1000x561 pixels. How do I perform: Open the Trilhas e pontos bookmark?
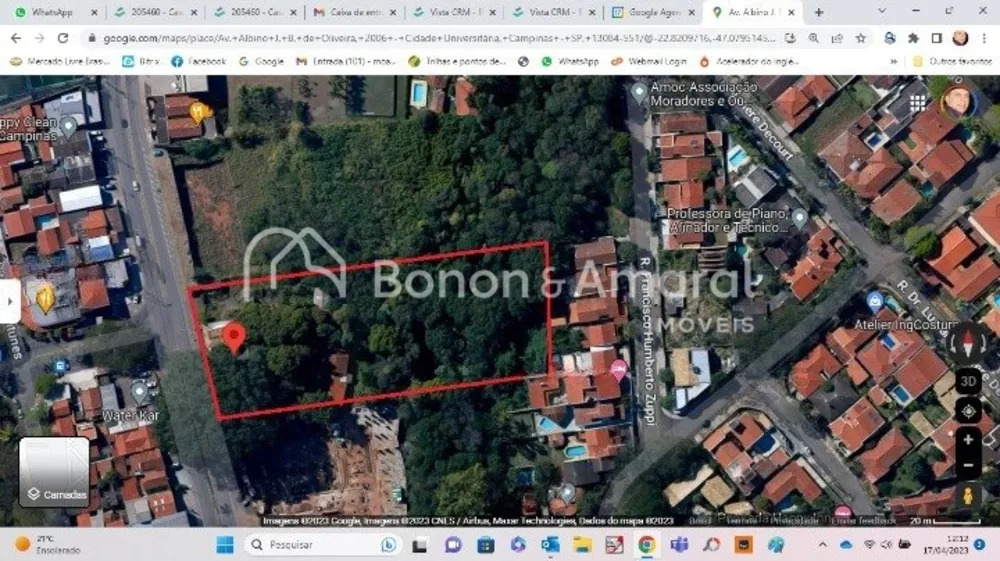457,61
